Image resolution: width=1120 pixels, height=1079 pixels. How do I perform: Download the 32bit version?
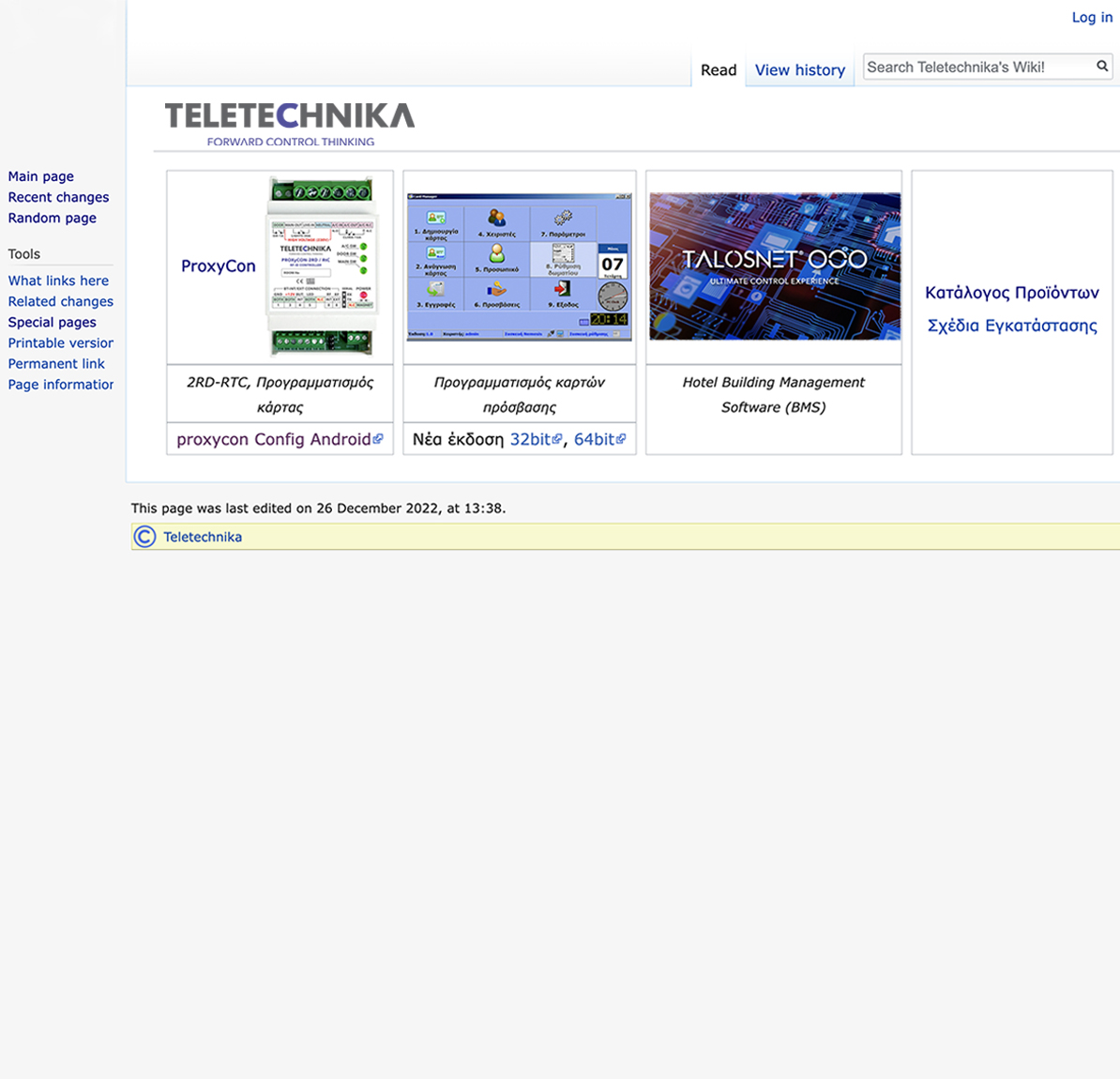[530, 439]
